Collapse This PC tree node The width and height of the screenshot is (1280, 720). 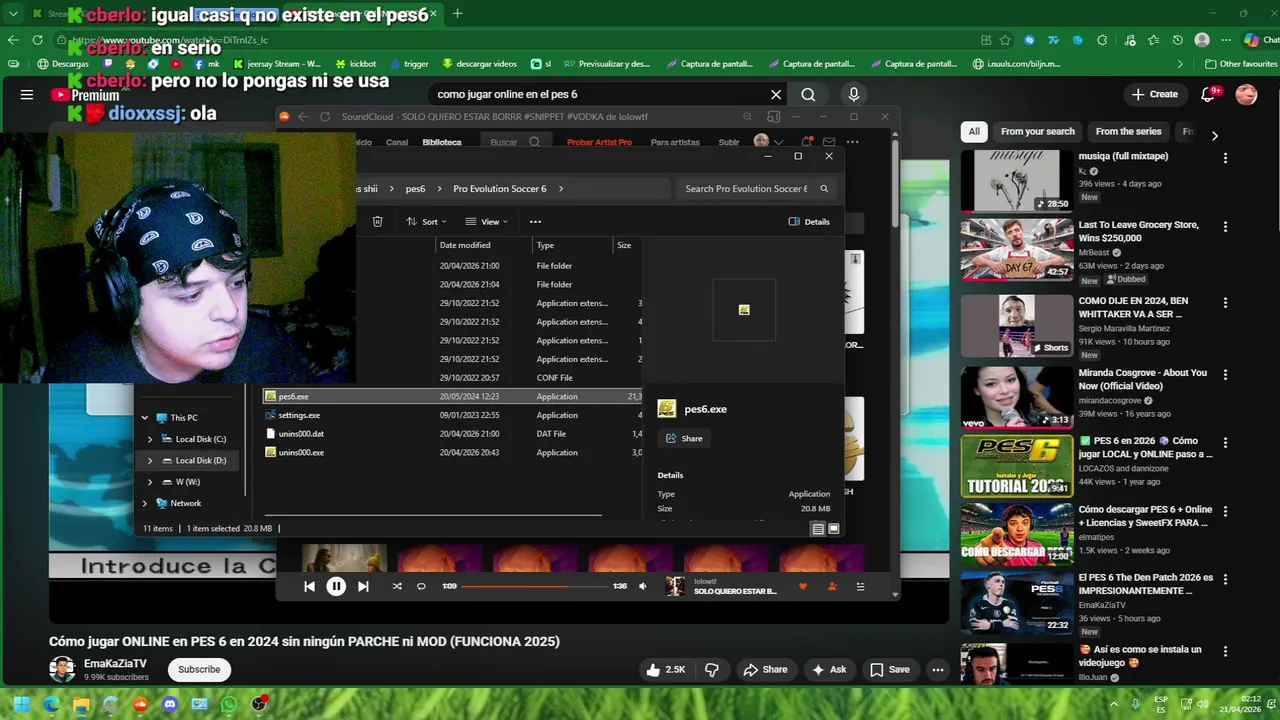pos(145,418)
